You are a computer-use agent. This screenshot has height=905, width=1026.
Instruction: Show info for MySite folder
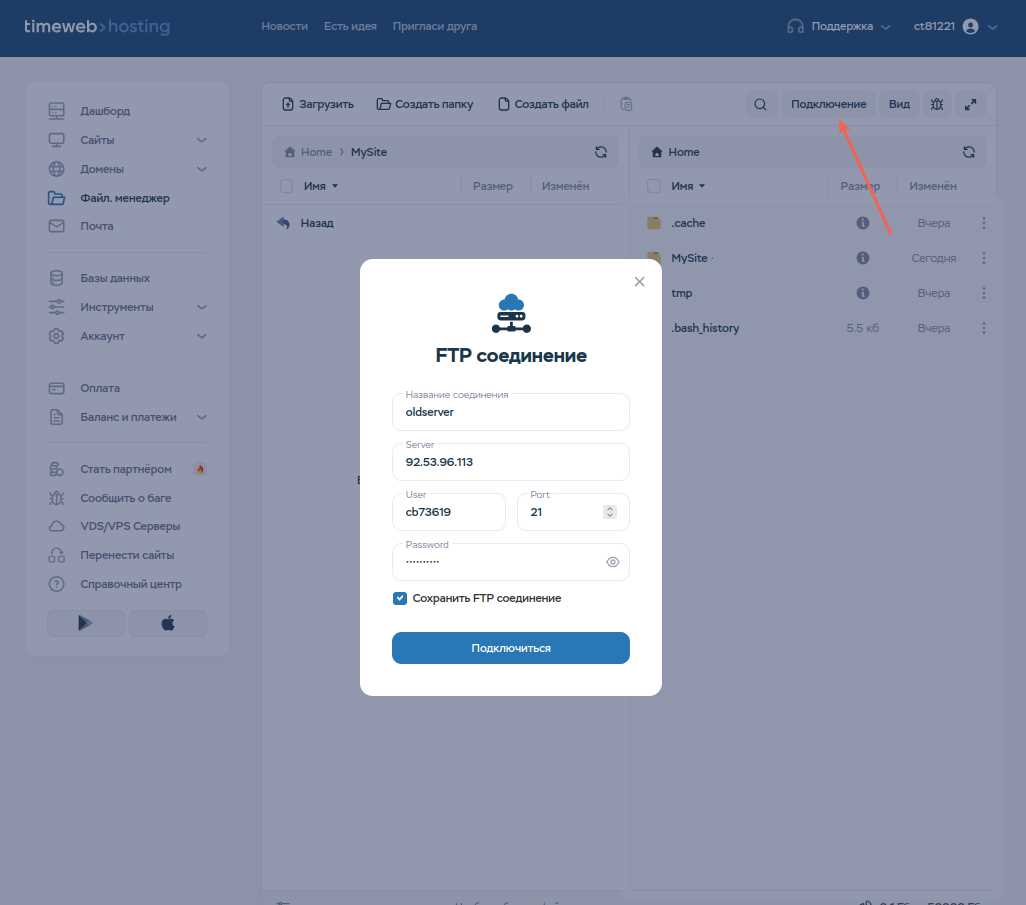point(863,258)
